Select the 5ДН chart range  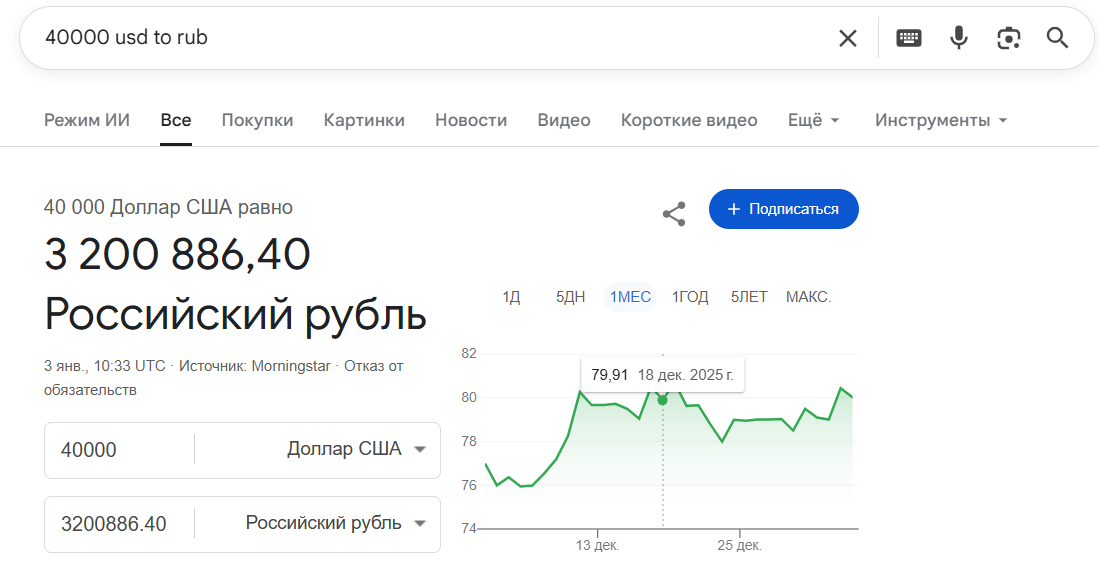(x=570, y=297)
